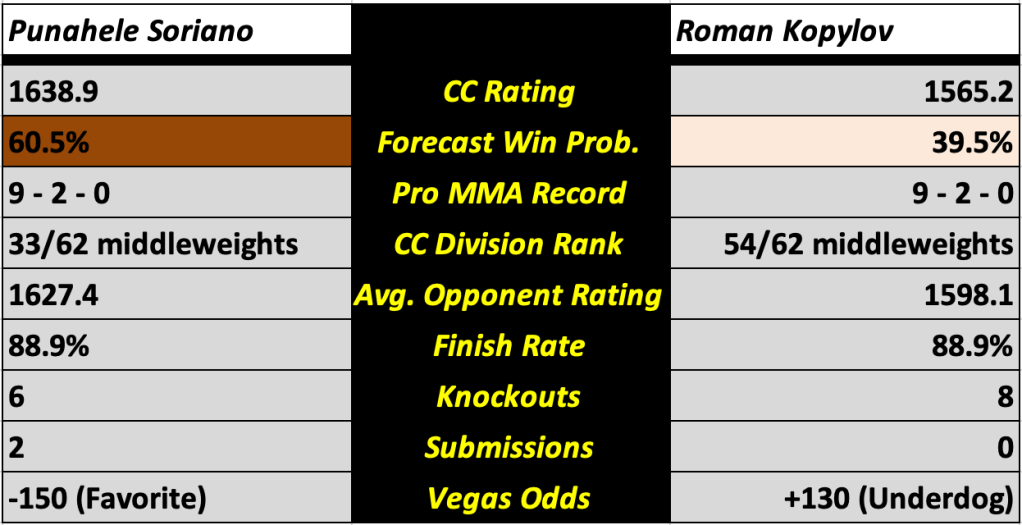Click the 54/62 middleweights cell
Viewport: 1022px width, 525px height.
868,244
